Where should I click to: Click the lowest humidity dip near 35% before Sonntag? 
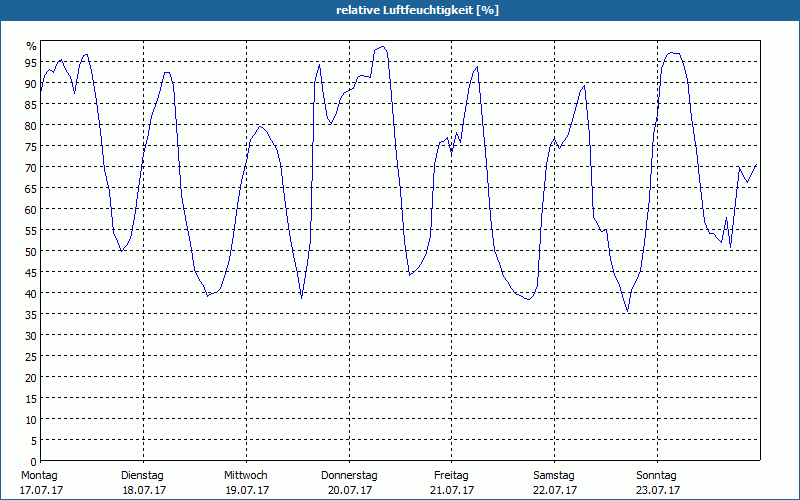coord(628,311)
